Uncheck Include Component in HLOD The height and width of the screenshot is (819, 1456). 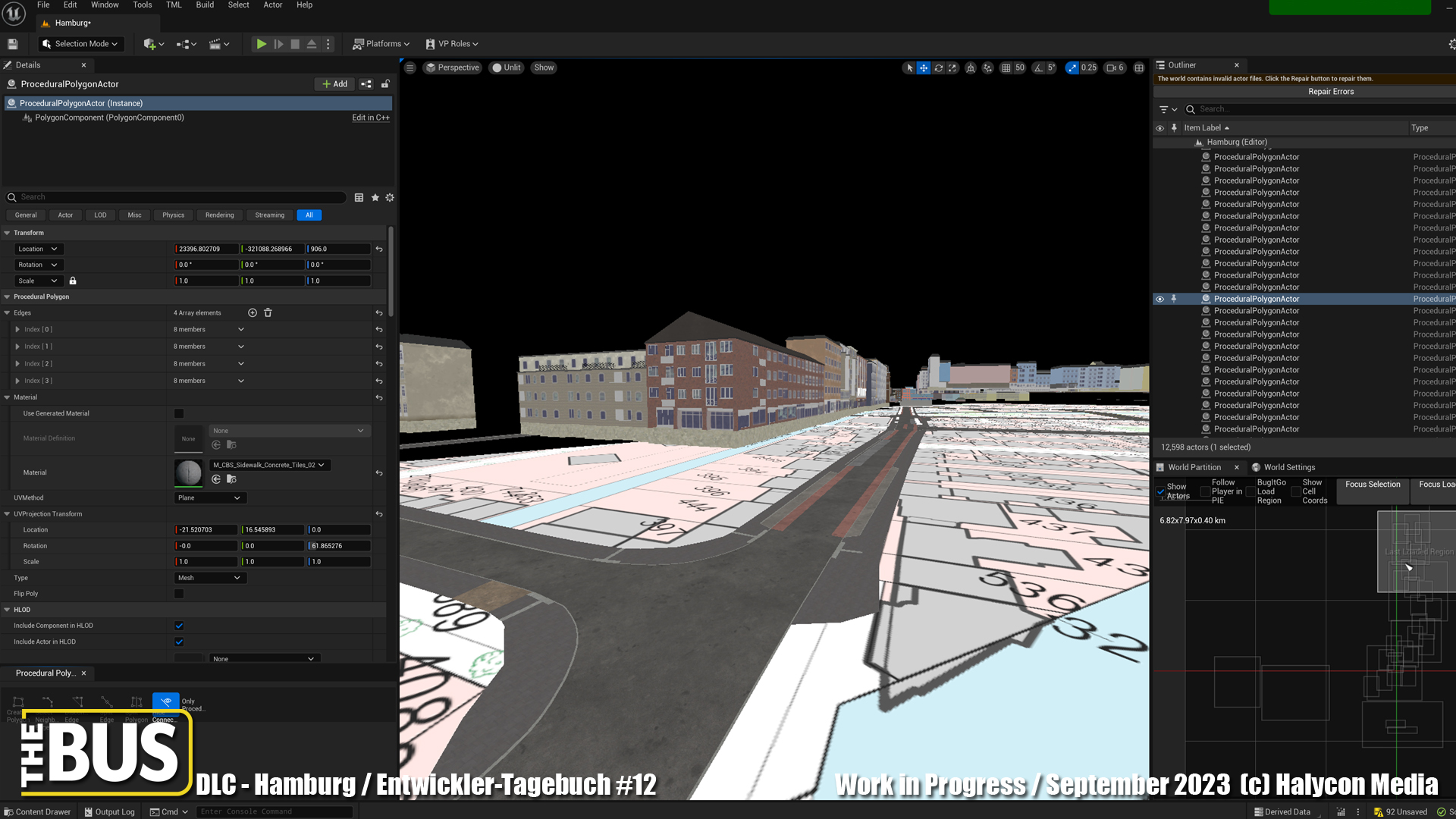tap(179, 626)
